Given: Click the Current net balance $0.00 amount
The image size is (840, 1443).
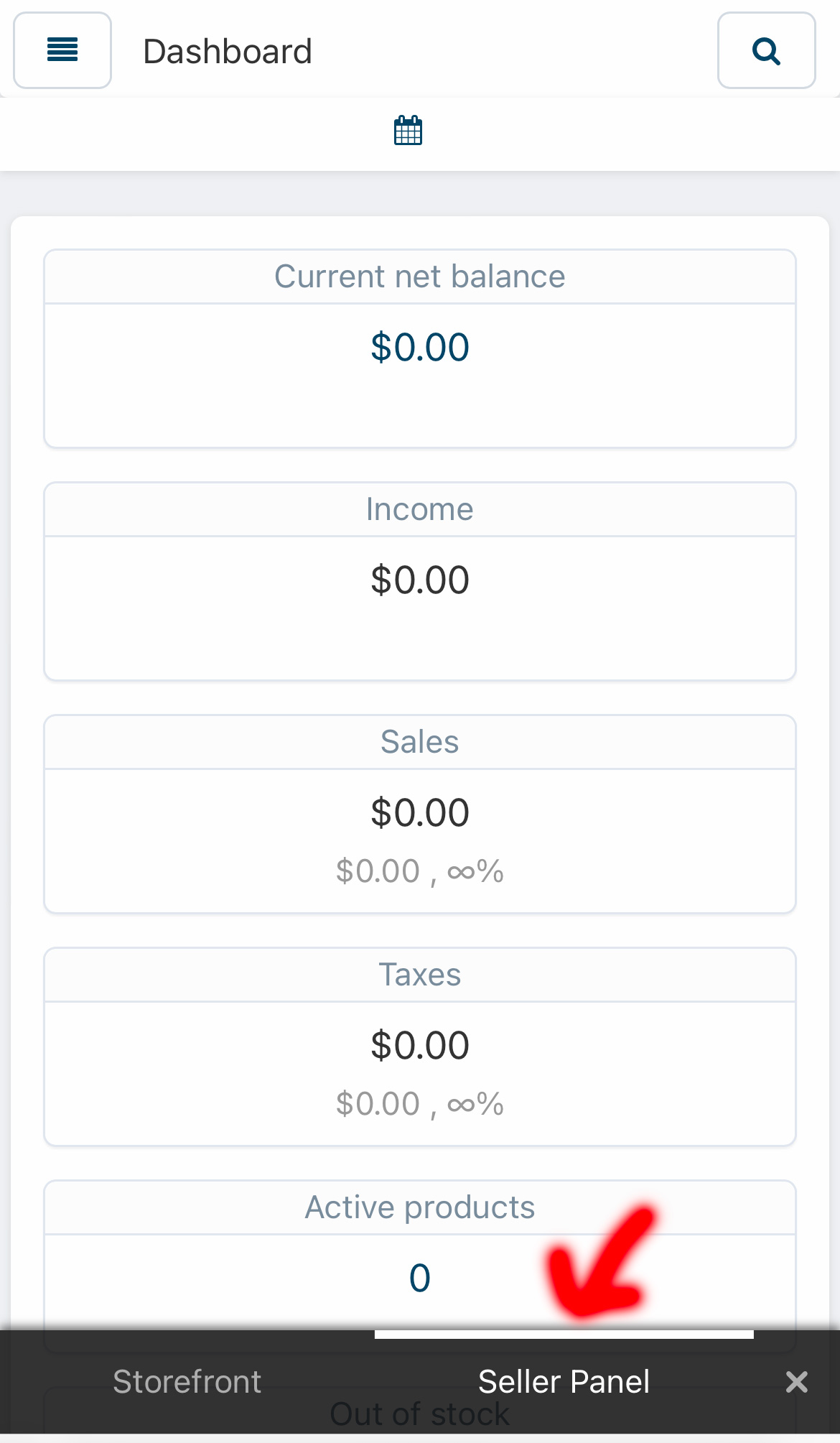Looking at the screenshot, I should point(420,348).
